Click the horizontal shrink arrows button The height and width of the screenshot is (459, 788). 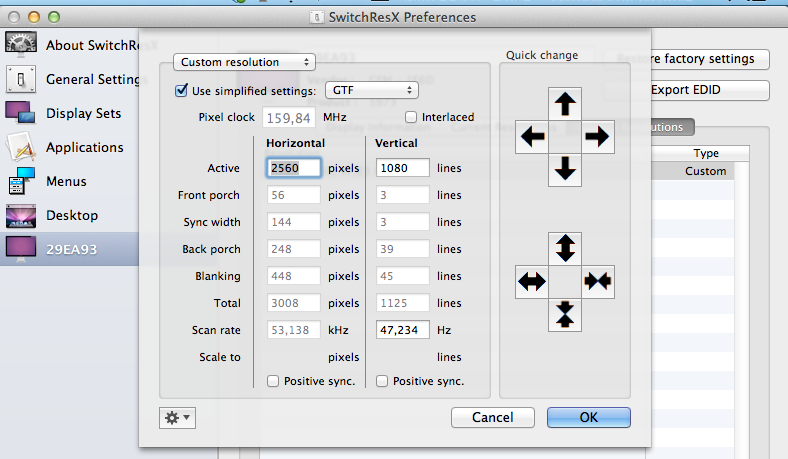[598, 282]
